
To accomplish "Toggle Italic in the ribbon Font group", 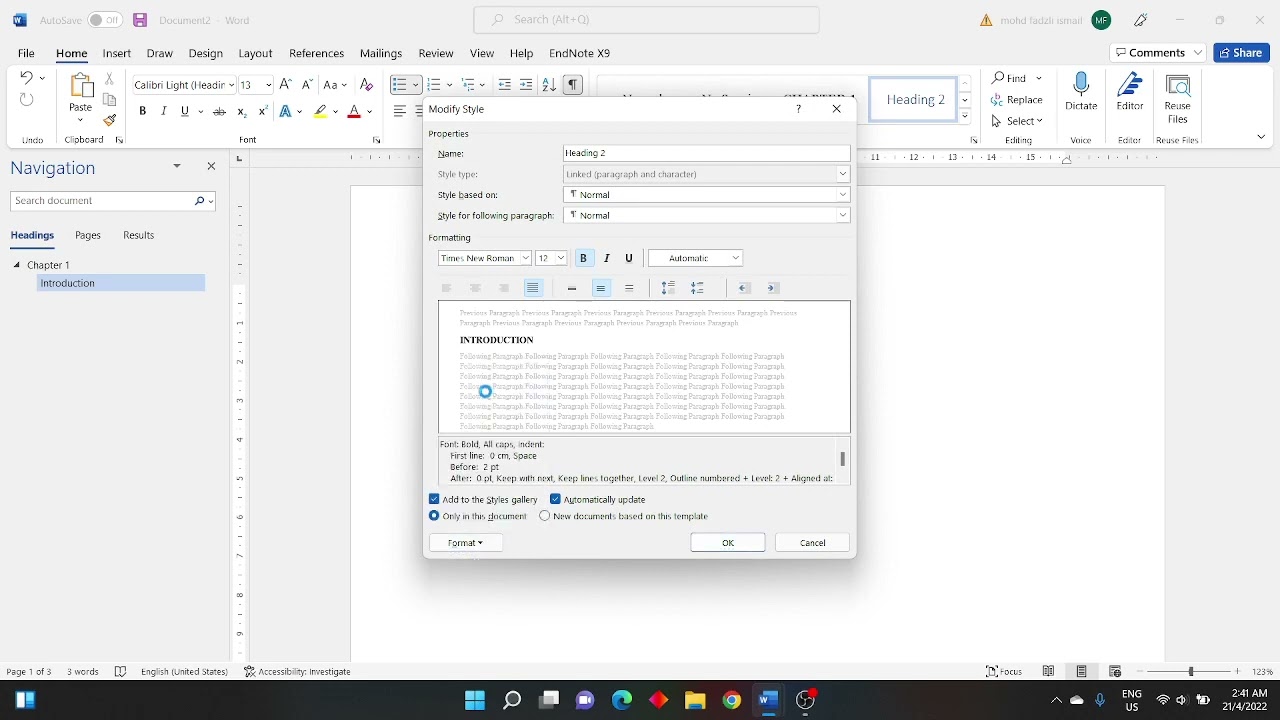I will coord(164,112).
